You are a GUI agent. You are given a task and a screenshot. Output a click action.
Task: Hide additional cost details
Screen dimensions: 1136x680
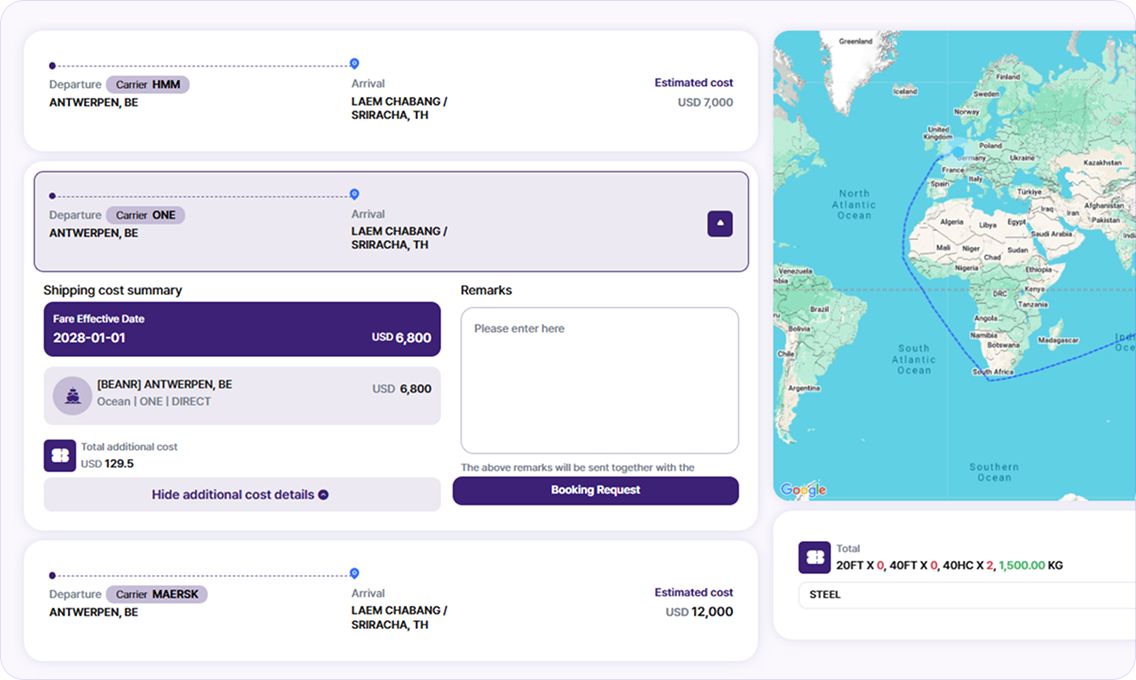click(x=242, y=495)
